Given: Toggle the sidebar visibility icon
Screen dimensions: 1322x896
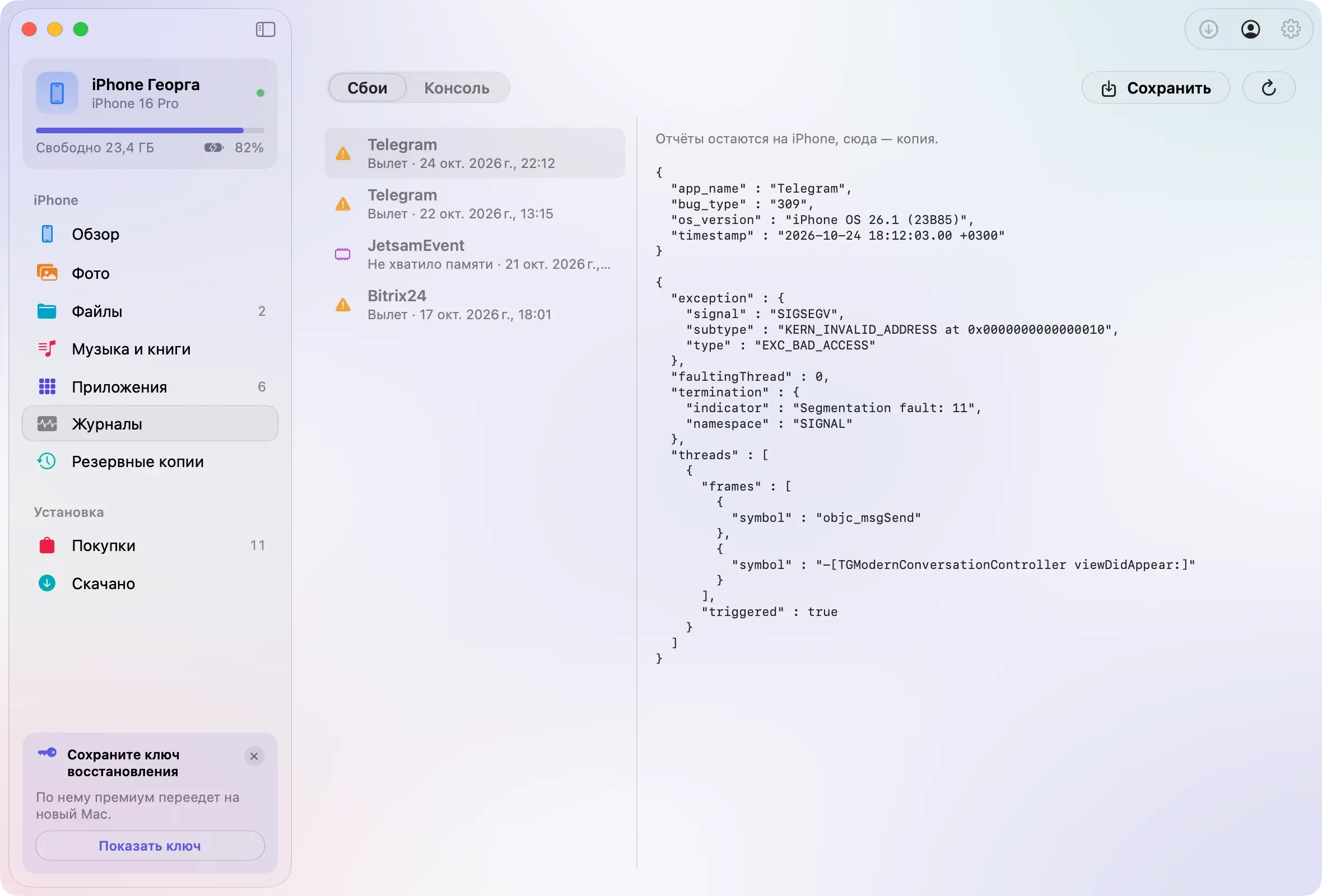Looking at the screenshot, I should (265, 29).
